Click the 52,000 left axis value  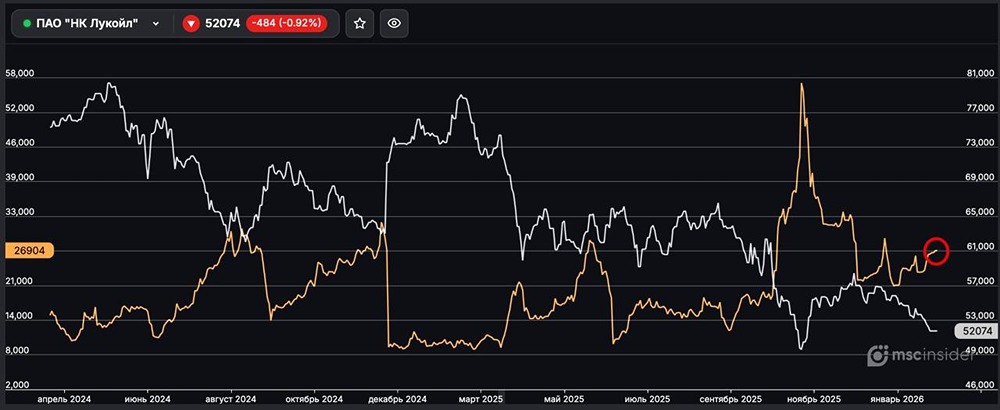18,108
